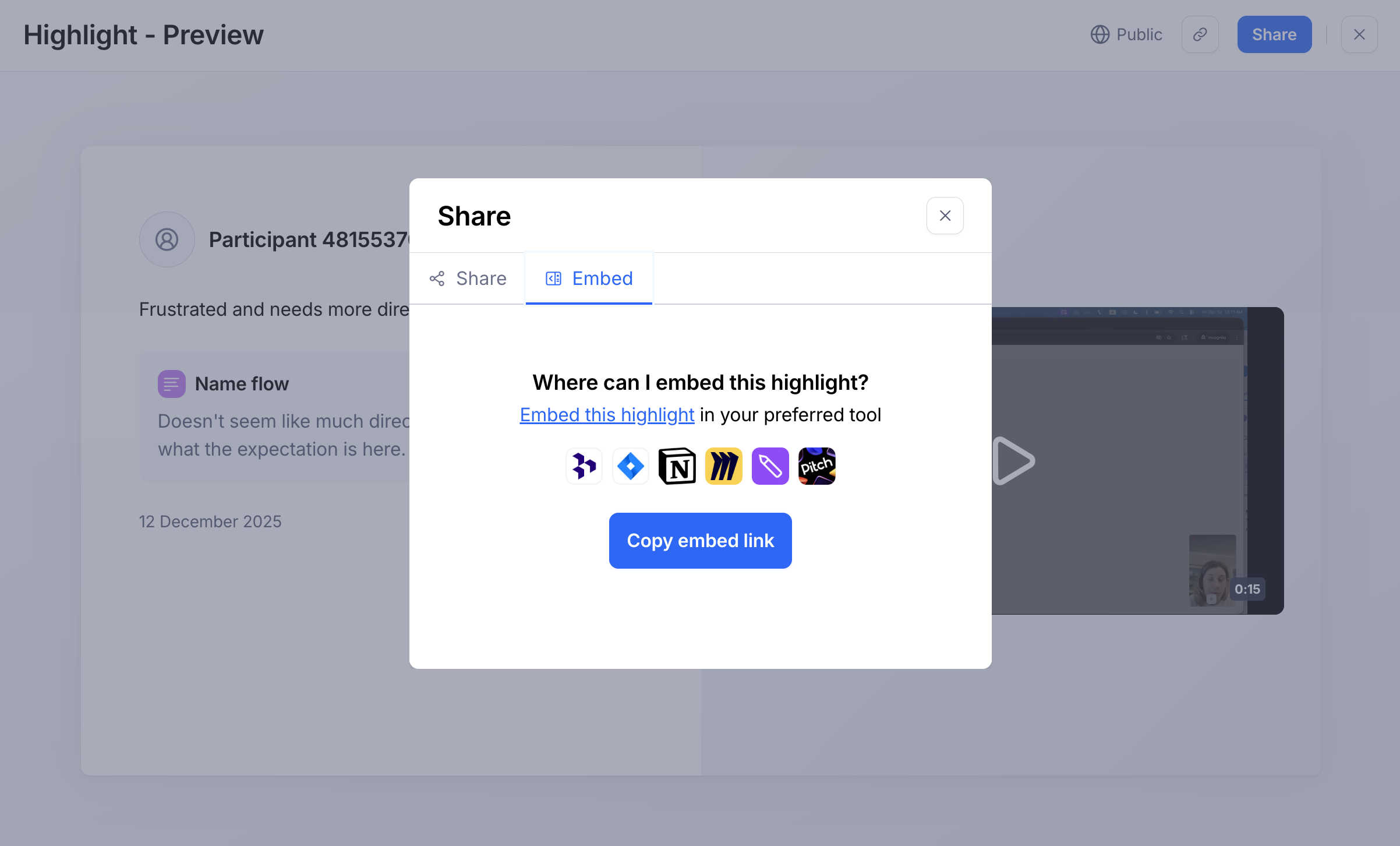Viewport: 1400px width, 846px height.
Task: Click the Name flow note icon
Action: (x=172, y=384)
